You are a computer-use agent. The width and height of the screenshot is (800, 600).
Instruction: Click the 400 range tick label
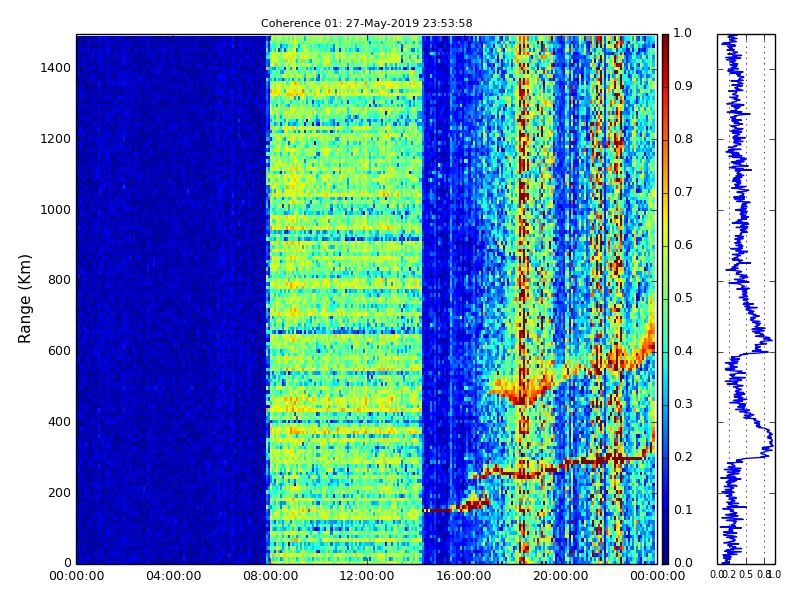[x=60, y=422]
